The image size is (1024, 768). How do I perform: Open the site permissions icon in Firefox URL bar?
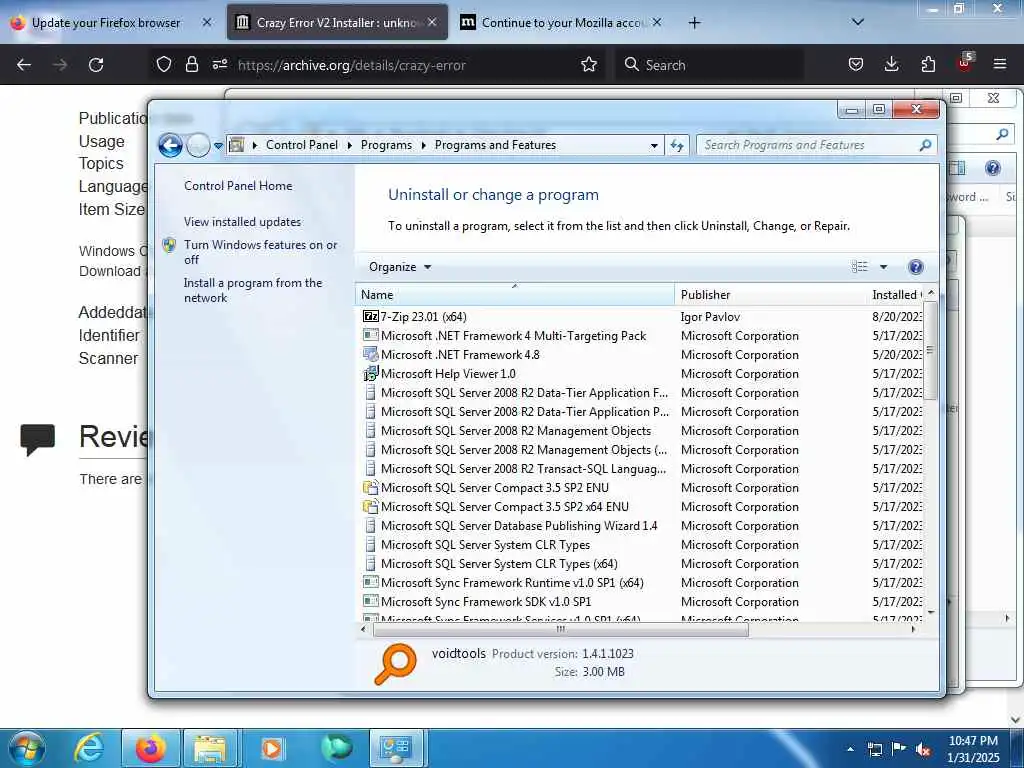click(x=219, y=64)
